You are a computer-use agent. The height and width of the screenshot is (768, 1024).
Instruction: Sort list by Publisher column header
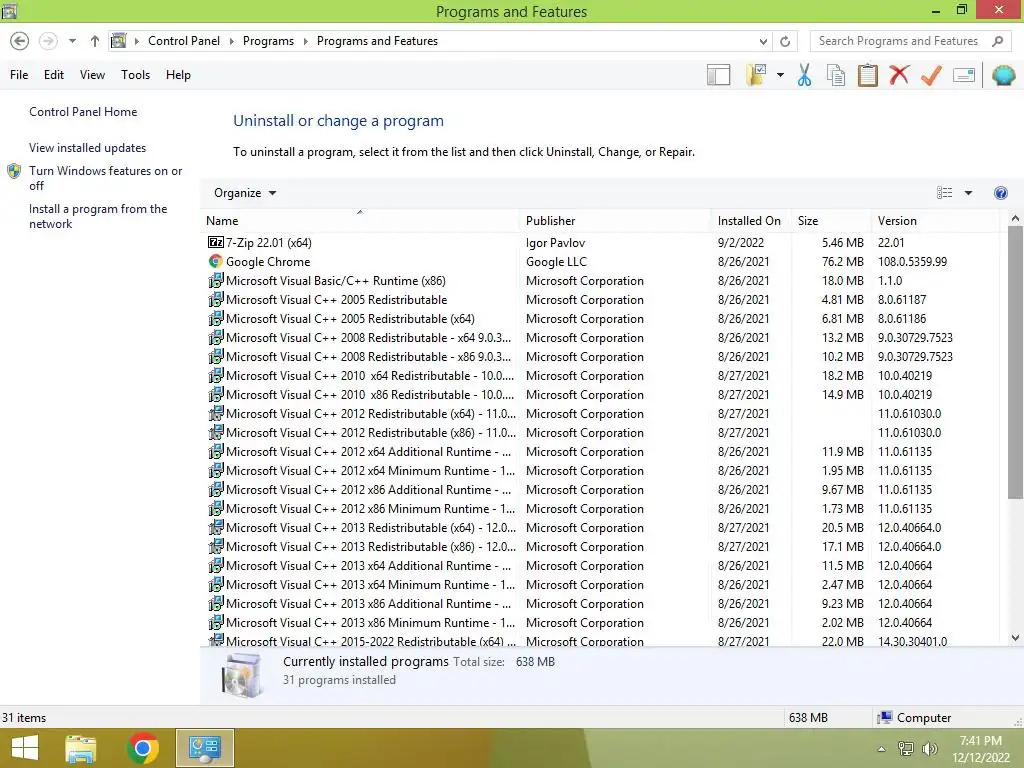pyautogui.click(x=615, y=221)
